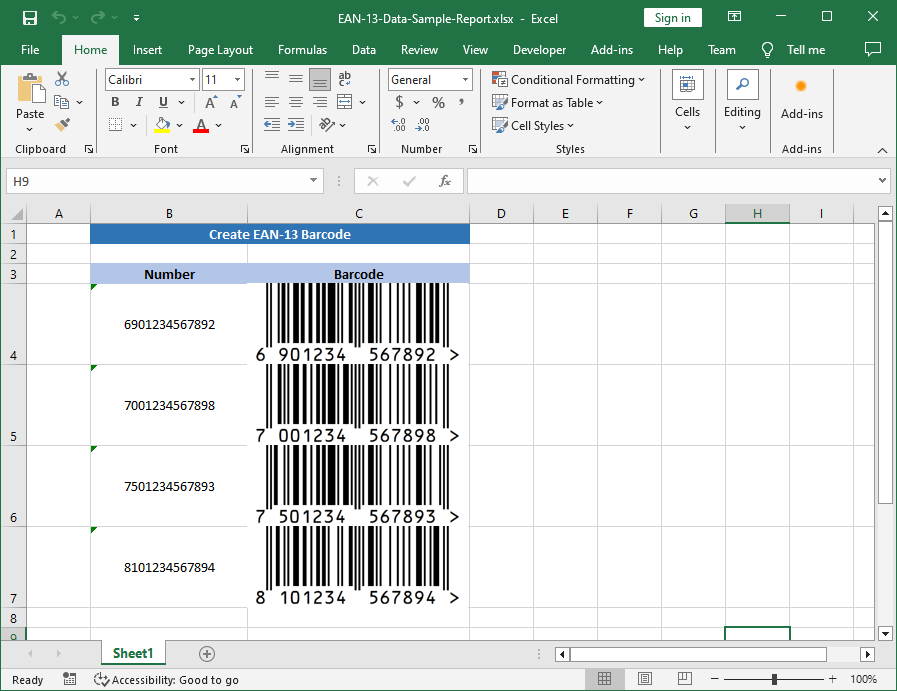Image resolution: width=897 pixels, height=691 pixels.
Task: Collapse the ribbon with the chevron
Action: pos(882,150)
